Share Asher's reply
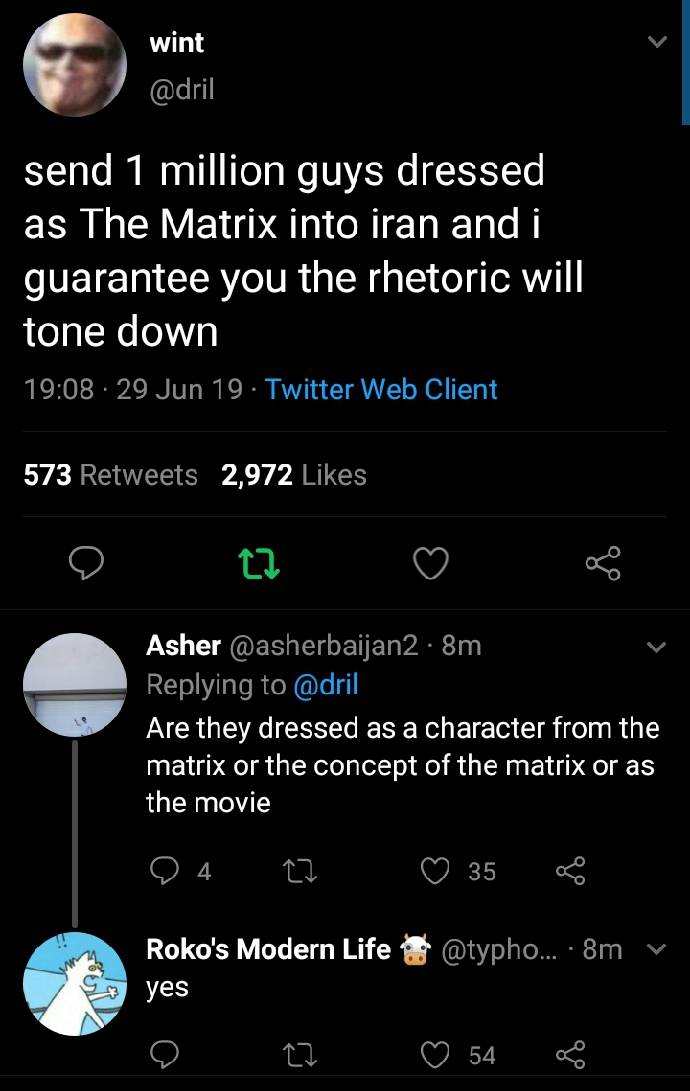This screenshot has width=690, height=1091. coord(571,871)
